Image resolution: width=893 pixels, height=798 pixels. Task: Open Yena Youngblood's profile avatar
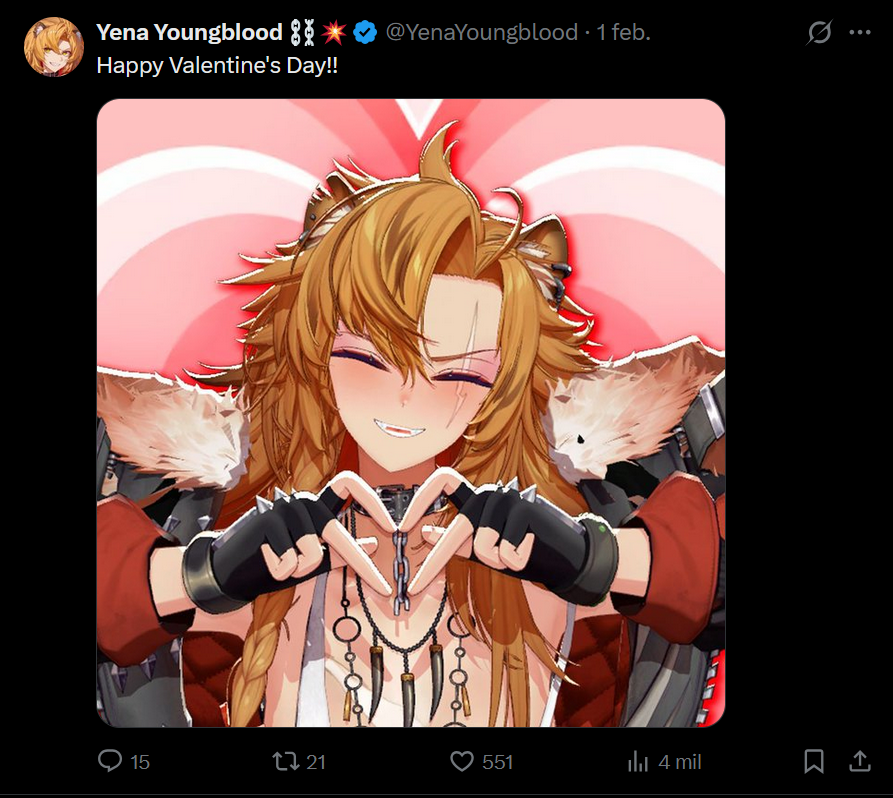[54, 47]
